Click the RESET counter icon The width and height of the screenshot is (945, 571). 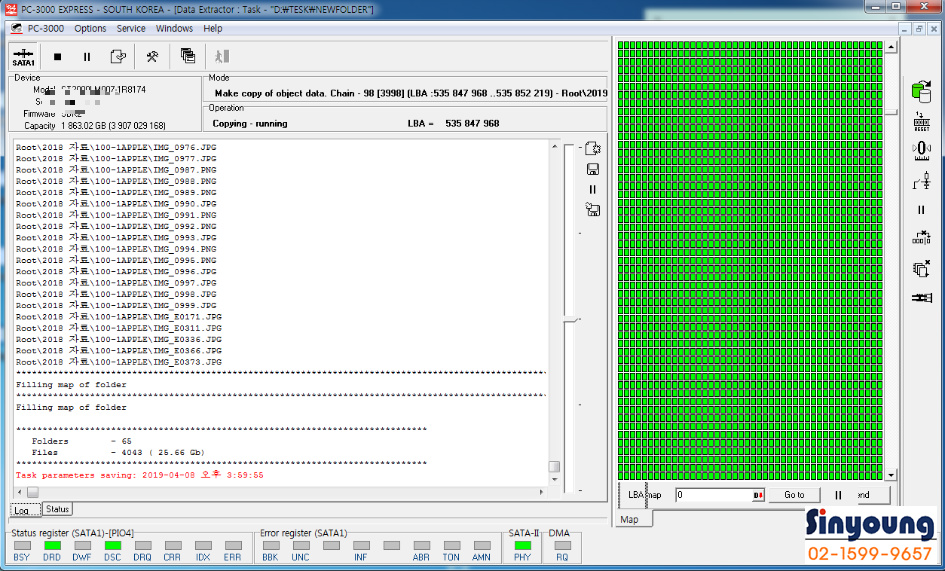(x=921, y=121)
